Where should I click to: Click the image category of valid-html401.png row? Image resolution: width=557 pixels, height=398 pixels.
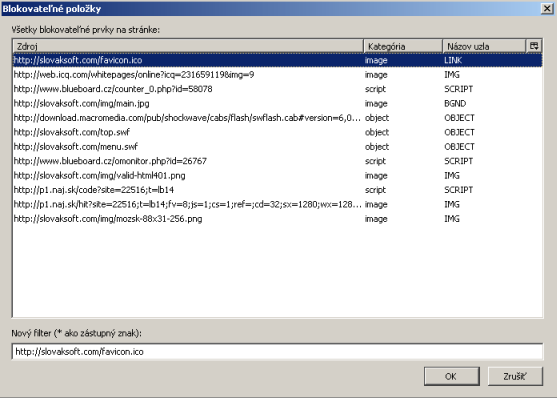tap(376, 176)
